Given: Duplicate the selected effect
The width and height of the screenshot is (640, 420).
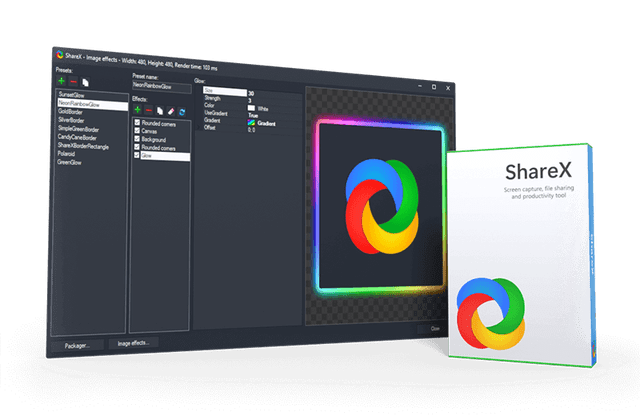Looking at the screenshot, I should 160,111.
